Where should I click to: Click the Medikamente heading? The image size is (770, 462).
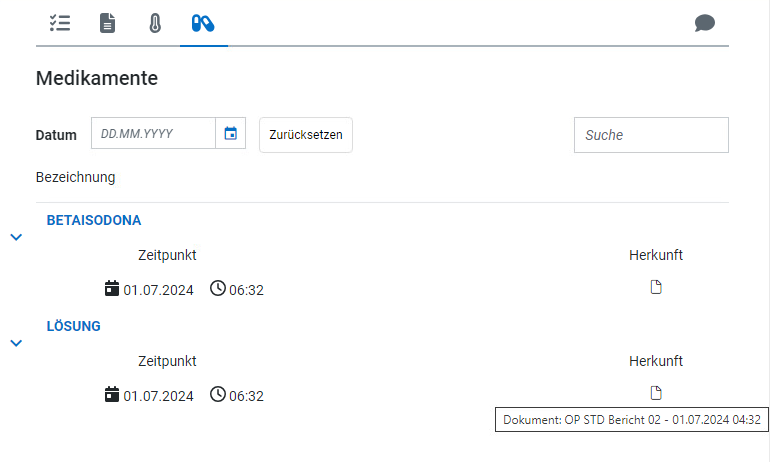coord(97,78)
